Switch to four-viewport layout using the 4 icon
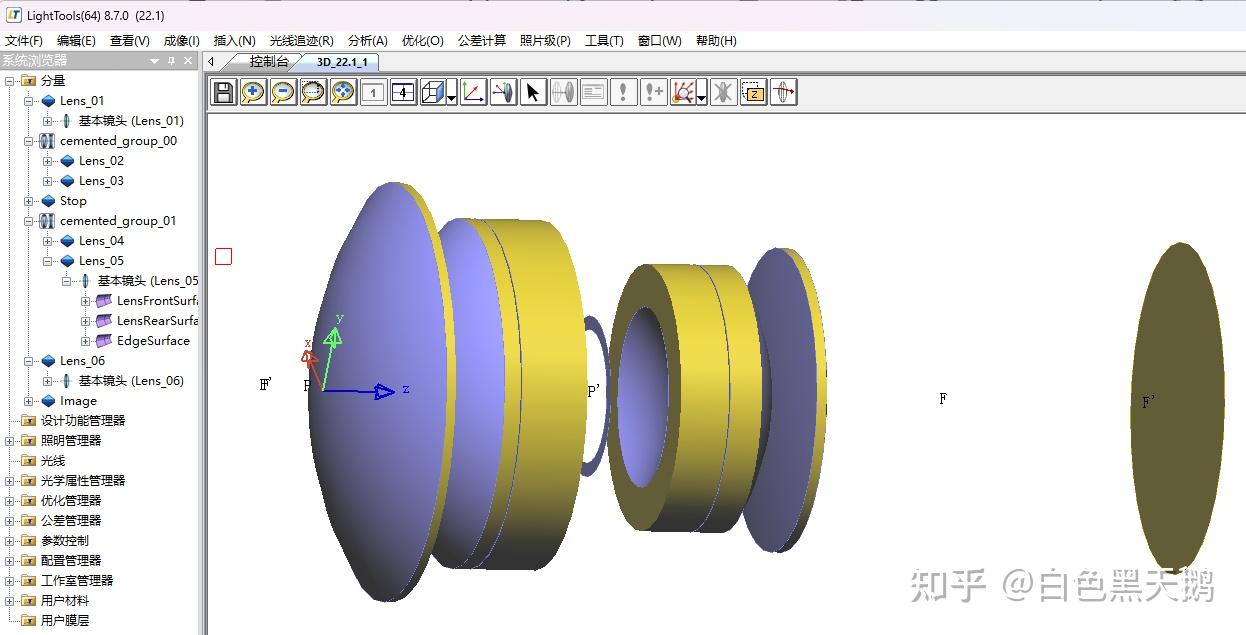This screenshot has width=1246, height=635. tap(401, 91)
